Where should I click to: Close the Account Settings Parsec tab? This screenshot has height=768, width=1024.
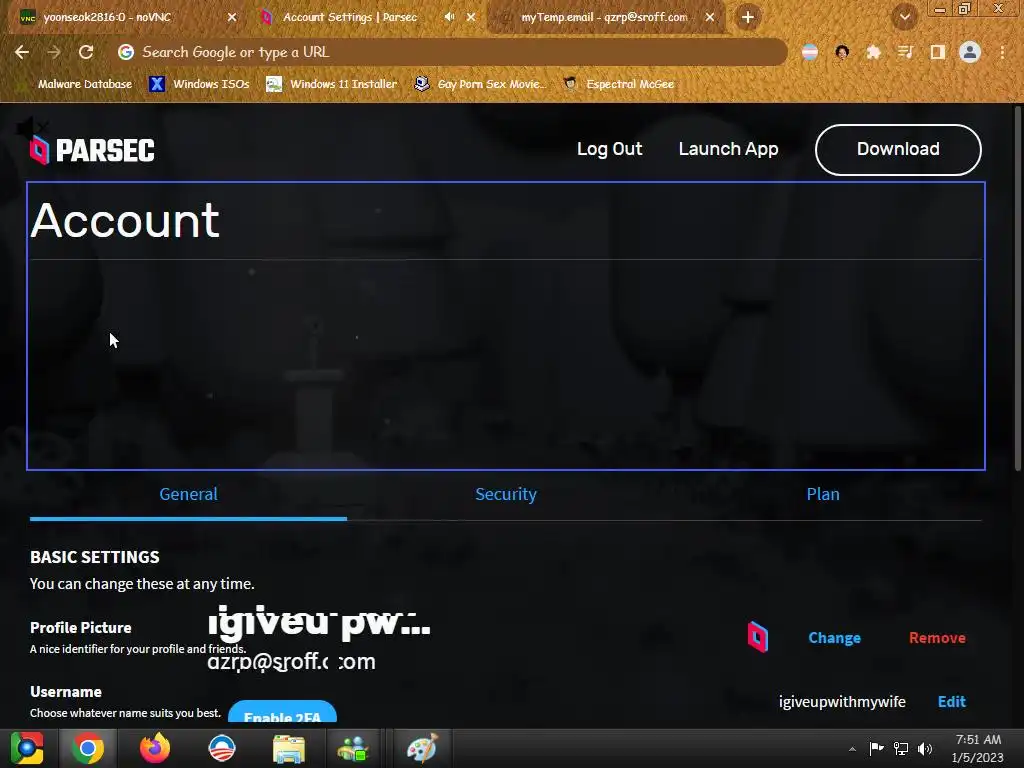pos(471,17)
